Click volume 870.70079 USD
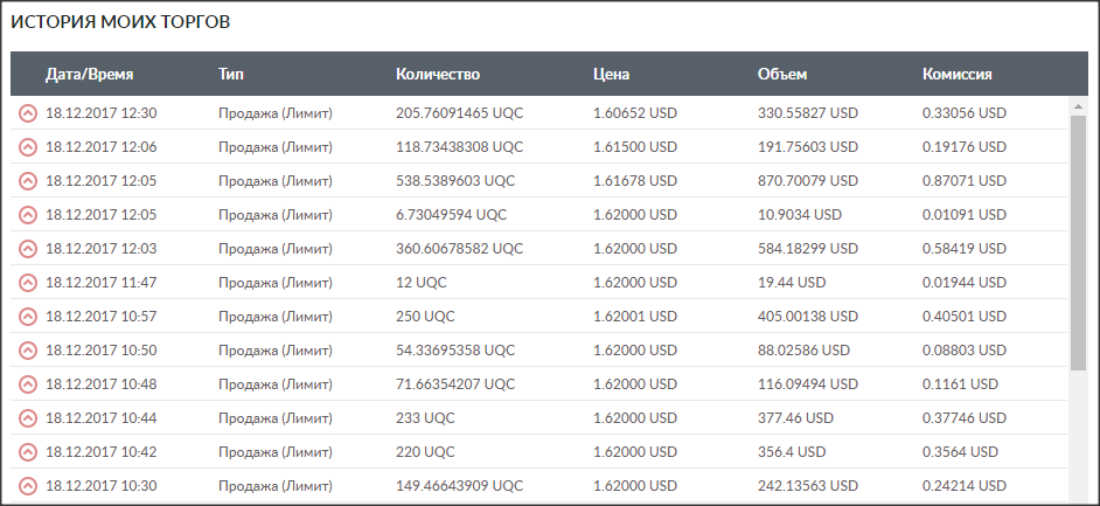Image resolution: width=1100 pixels, height=506 pixels. [x=807, y=180]
